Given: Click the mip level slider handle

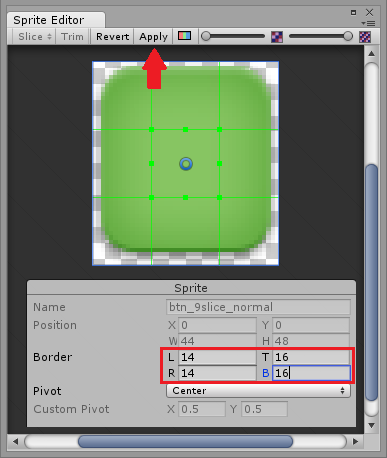Looking at the screenshot, I should 348,36.
